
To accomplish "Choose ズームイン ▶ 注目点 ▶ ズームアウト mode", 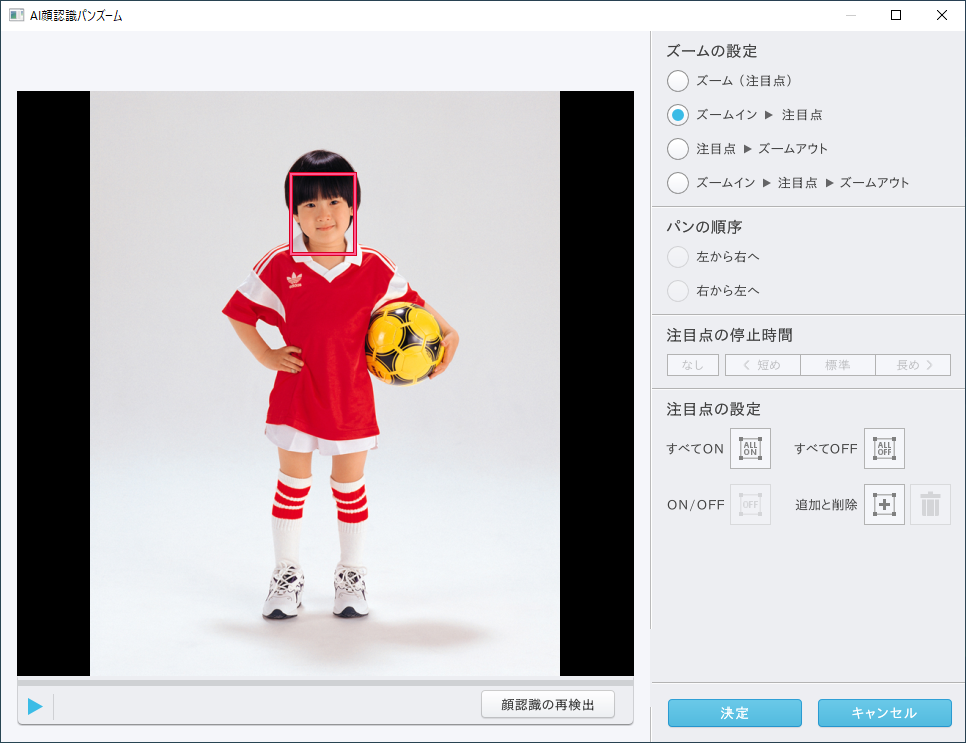I will 677,182.
